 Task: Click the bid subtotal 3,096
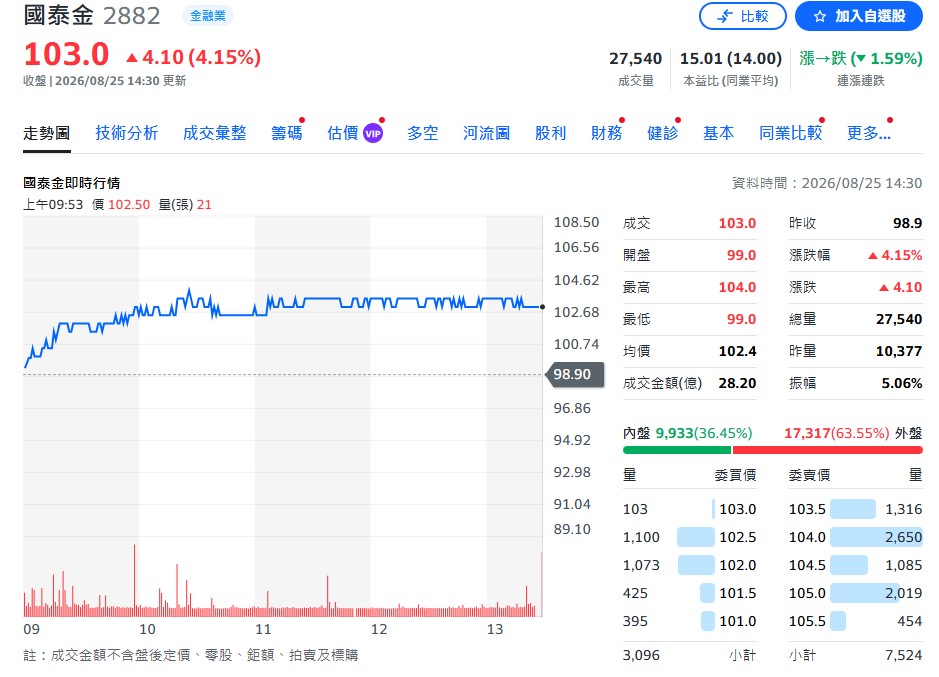(x=641, y=655)
